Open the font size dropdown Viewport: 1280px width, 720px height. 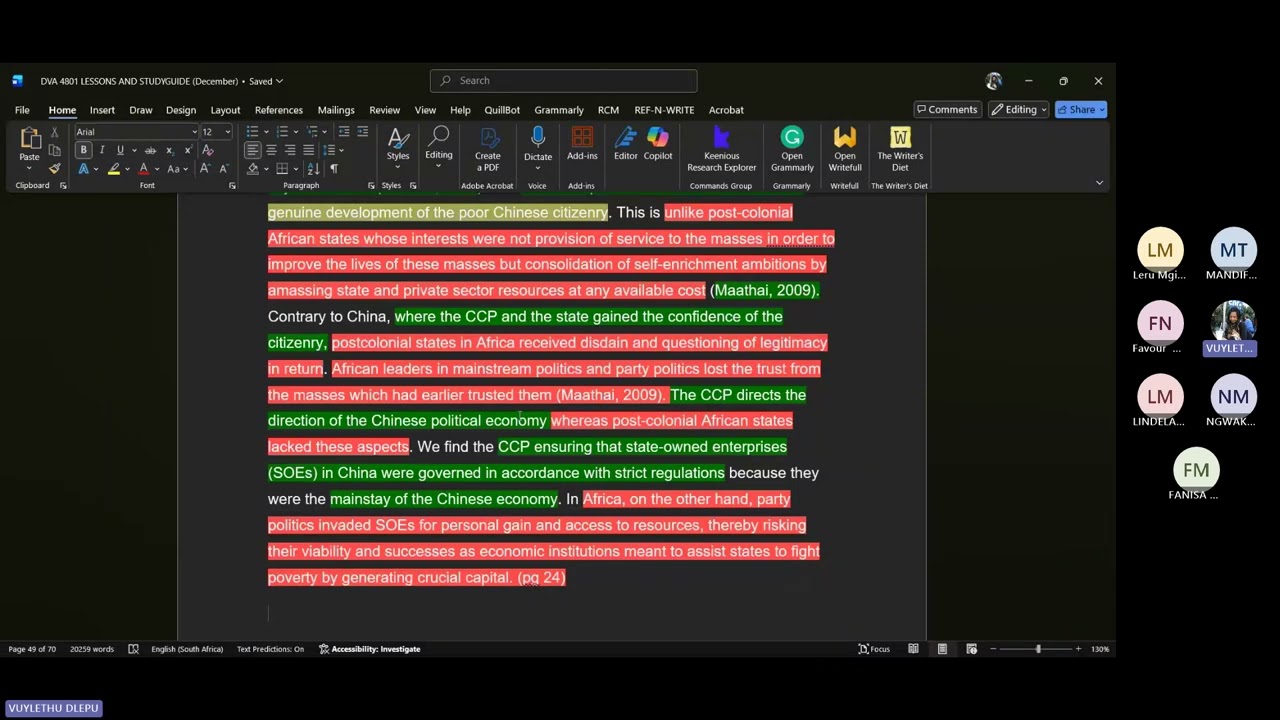(227, 132)
